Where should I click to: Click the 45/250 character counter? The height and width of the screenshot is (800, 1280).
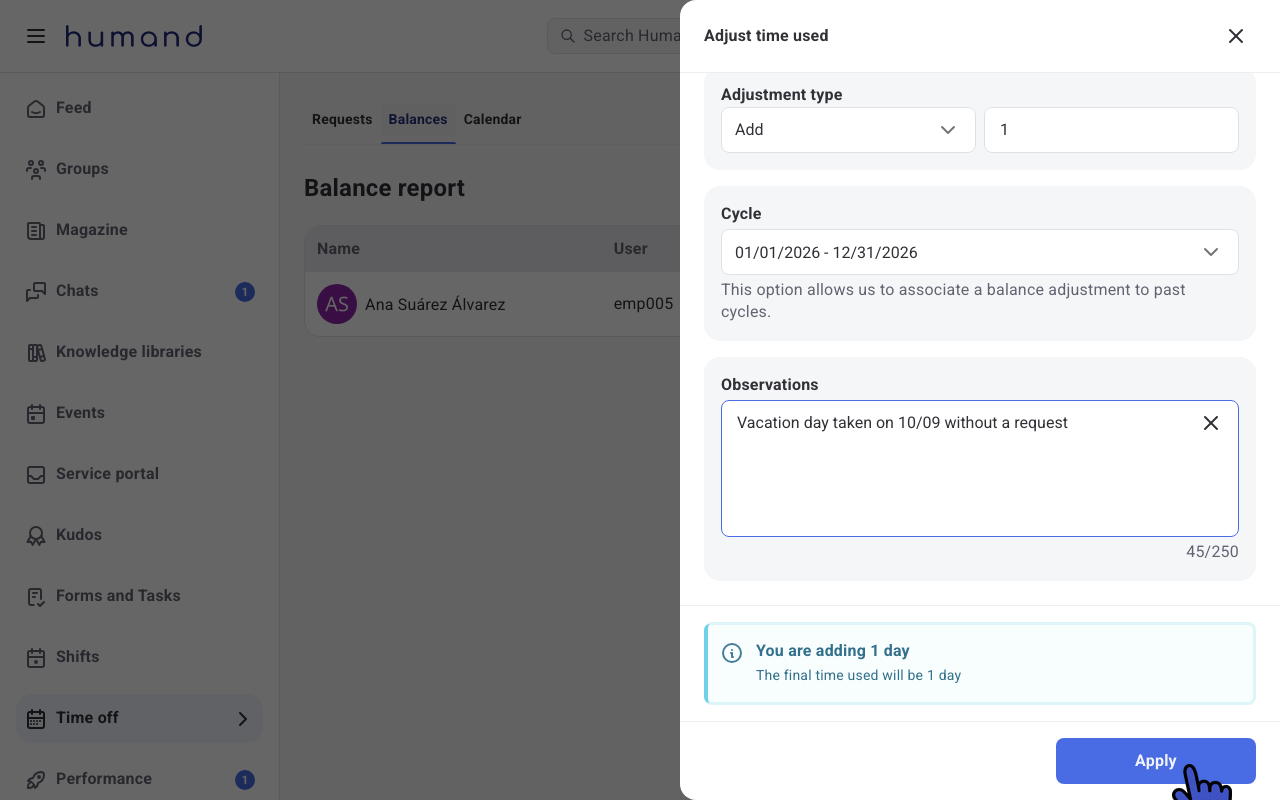tap(1212, 552)
